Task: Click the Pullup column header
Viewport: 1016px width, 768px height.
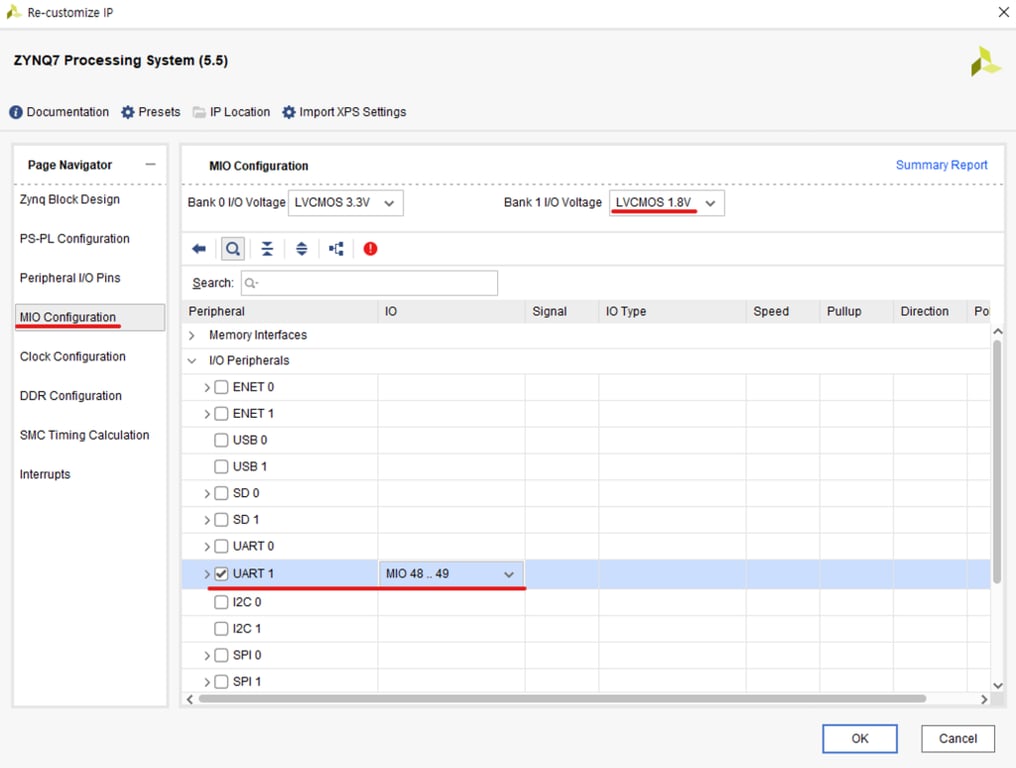Action: click(x=856, y=312)
